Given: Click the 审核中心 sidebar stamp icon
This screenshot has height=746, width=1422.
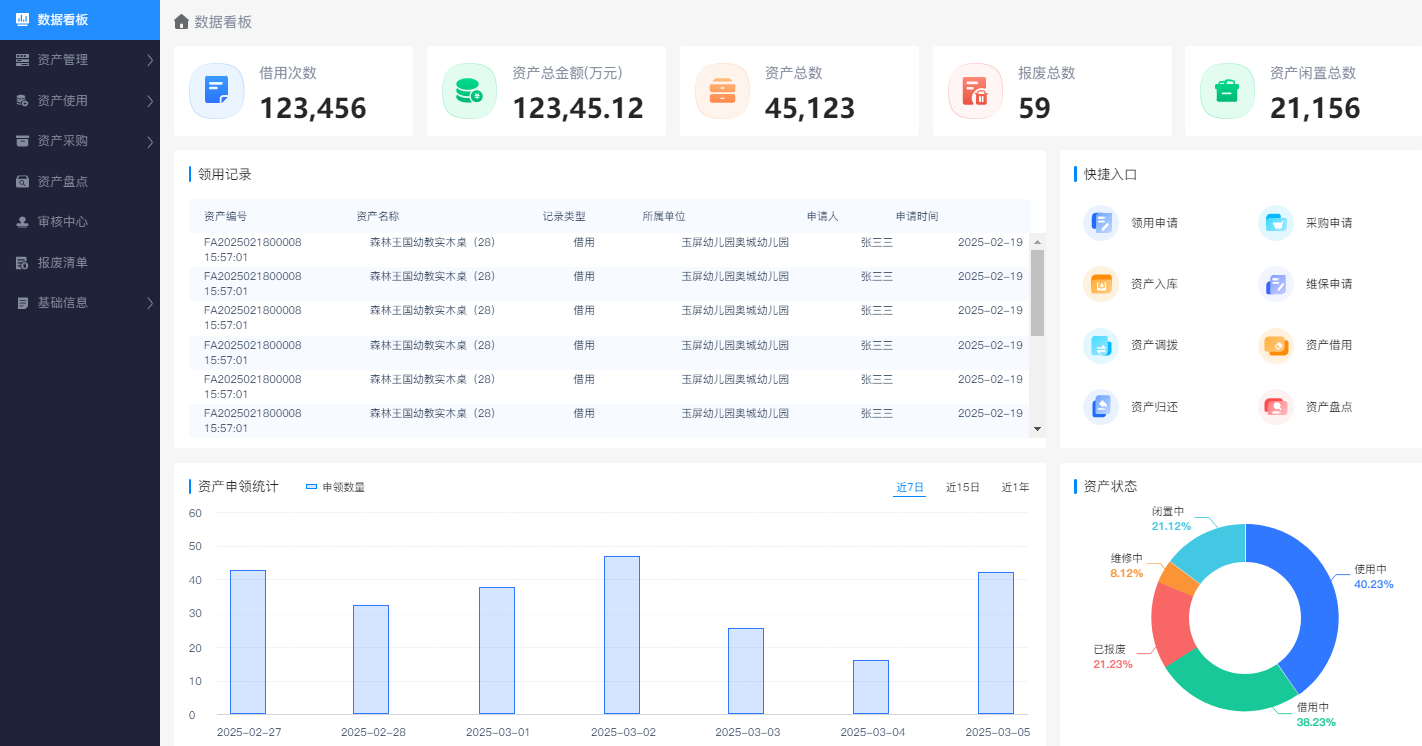Looking at the screenshot, I should click(x=22, y=222).
